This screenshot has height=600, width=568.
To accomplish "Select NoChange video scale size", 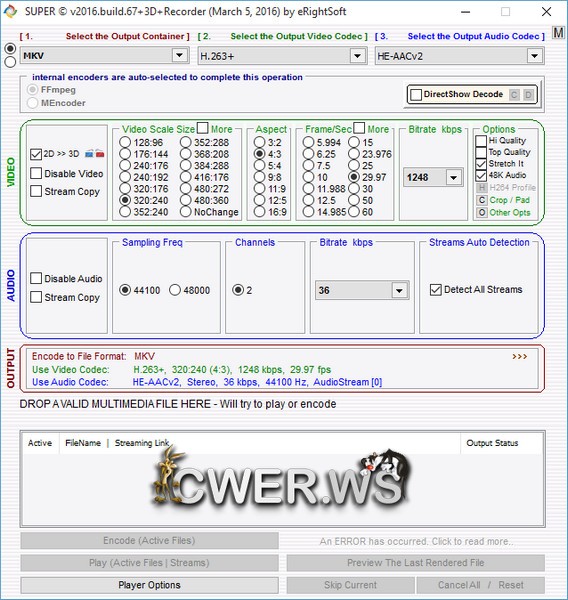I will [x=186, y=212].
